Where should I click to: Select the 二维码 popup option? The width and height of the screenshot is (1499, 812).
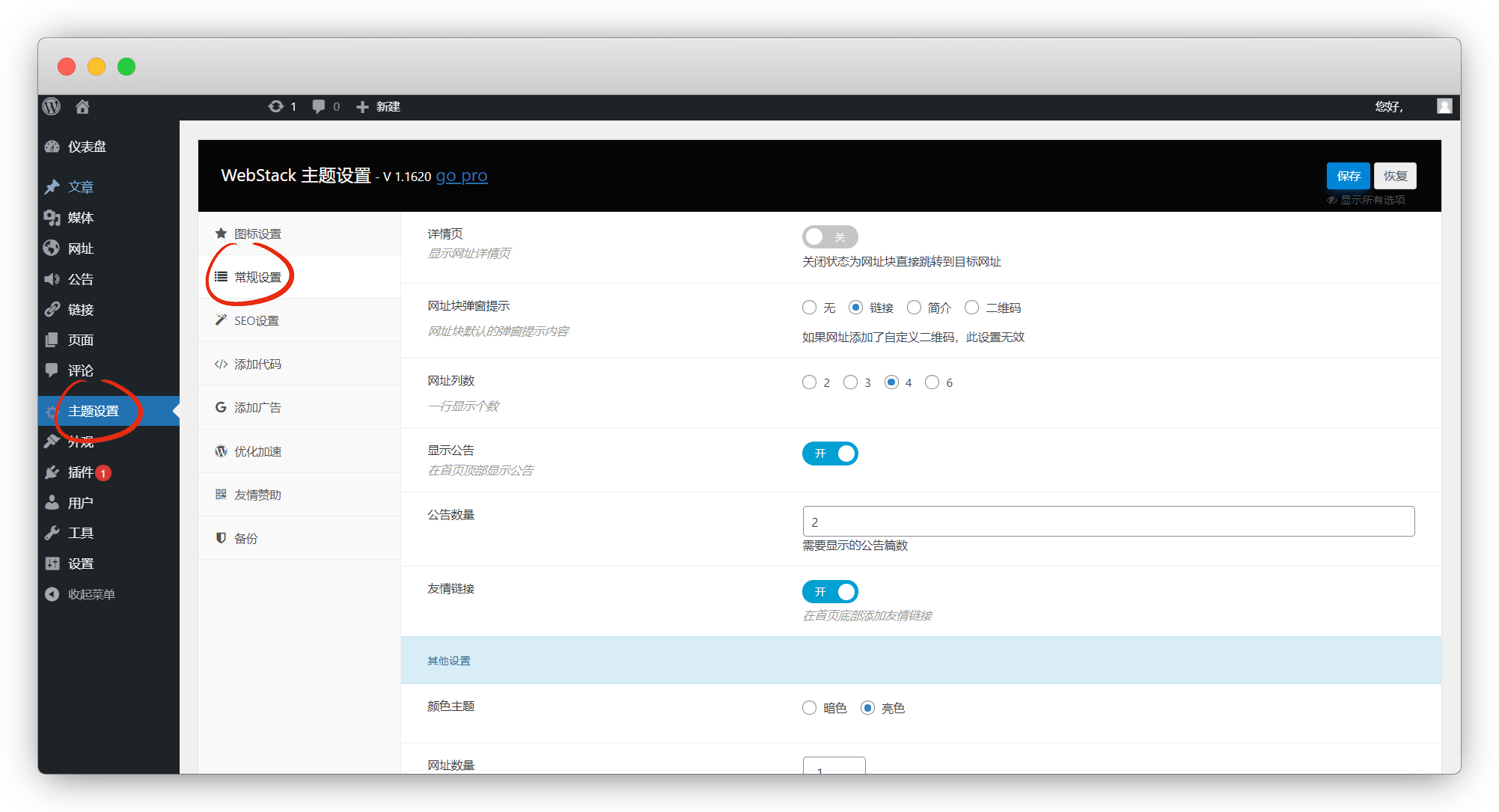971,308
